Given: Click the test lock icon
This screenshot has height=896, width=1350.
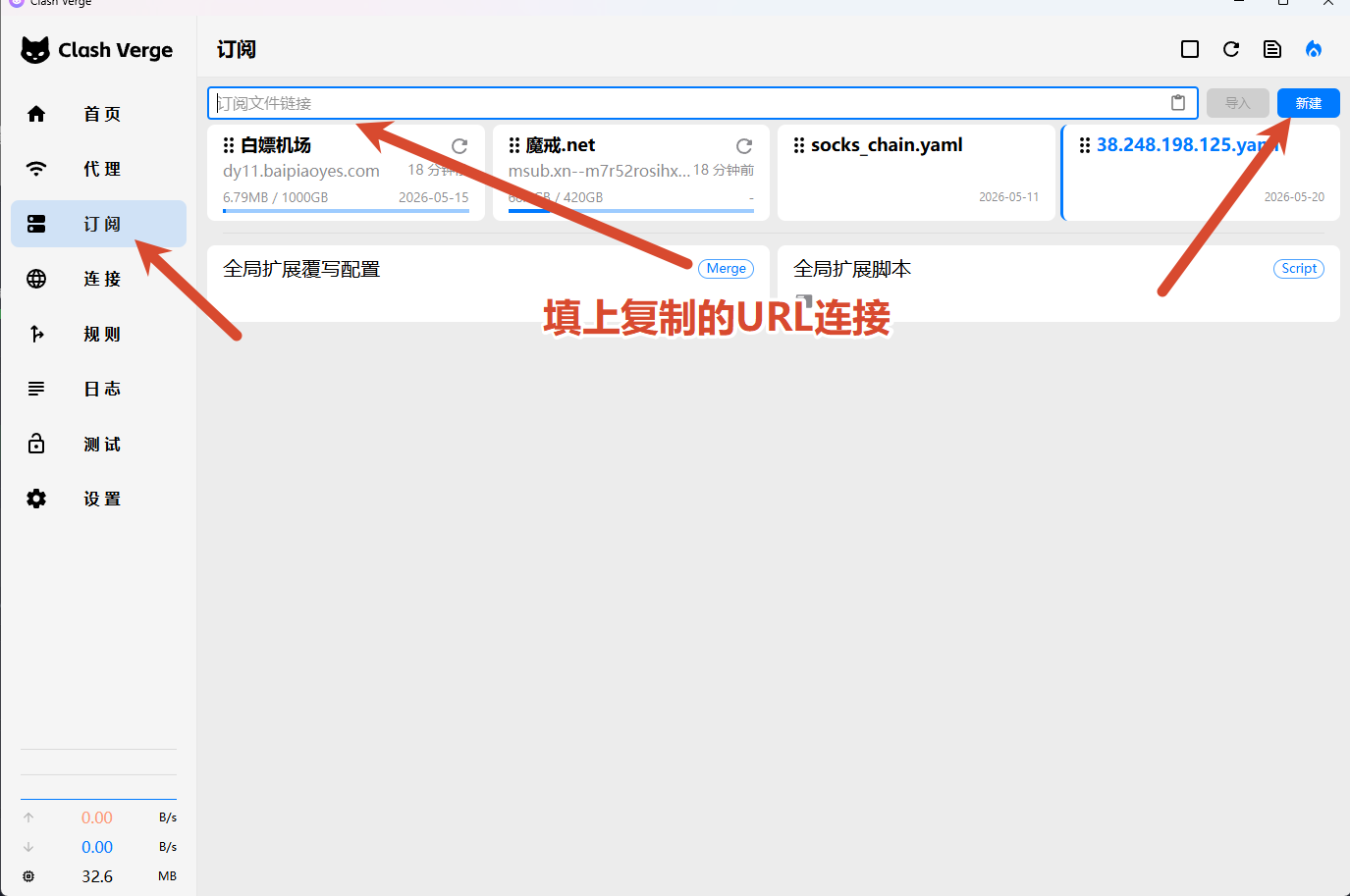Looking at the screenshot, I should coord(36,444).
